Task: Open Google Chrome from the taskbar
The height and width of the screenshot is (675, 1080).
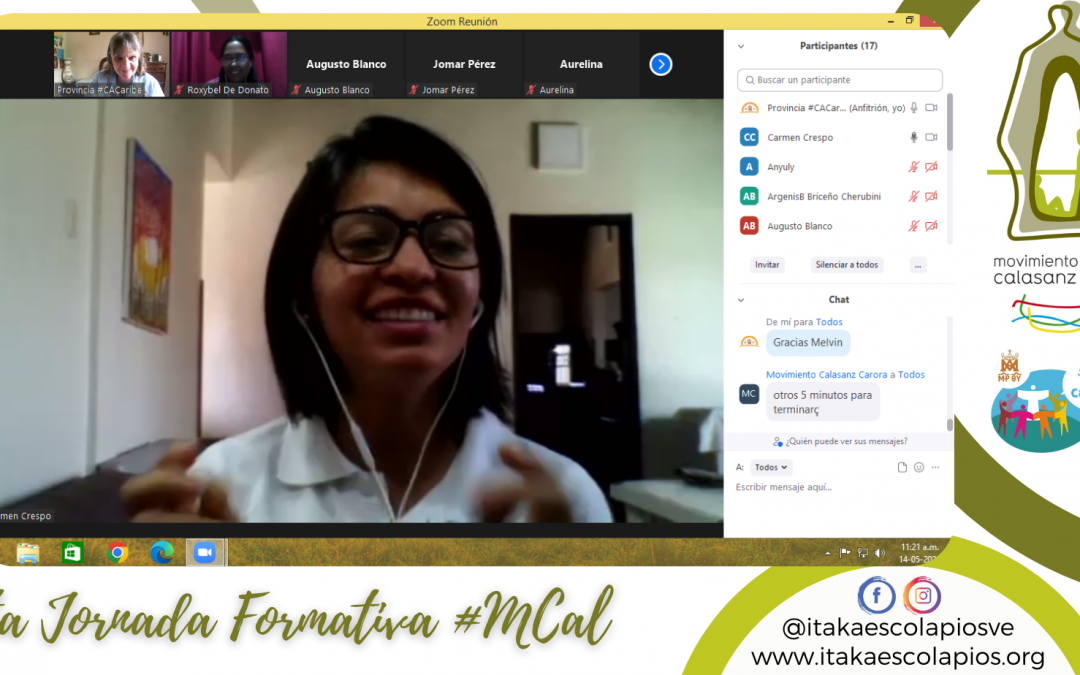Action: (118, 552)
